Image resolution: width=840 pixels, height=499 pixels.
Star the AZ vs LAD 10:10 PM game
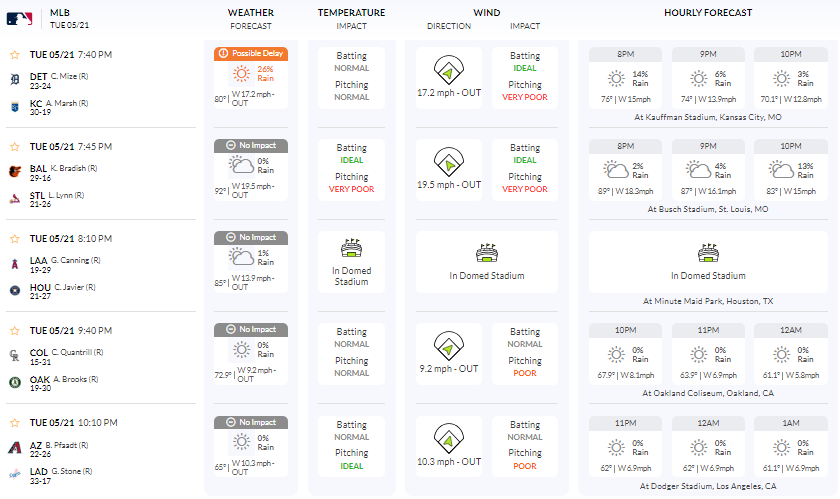point(14,423)
